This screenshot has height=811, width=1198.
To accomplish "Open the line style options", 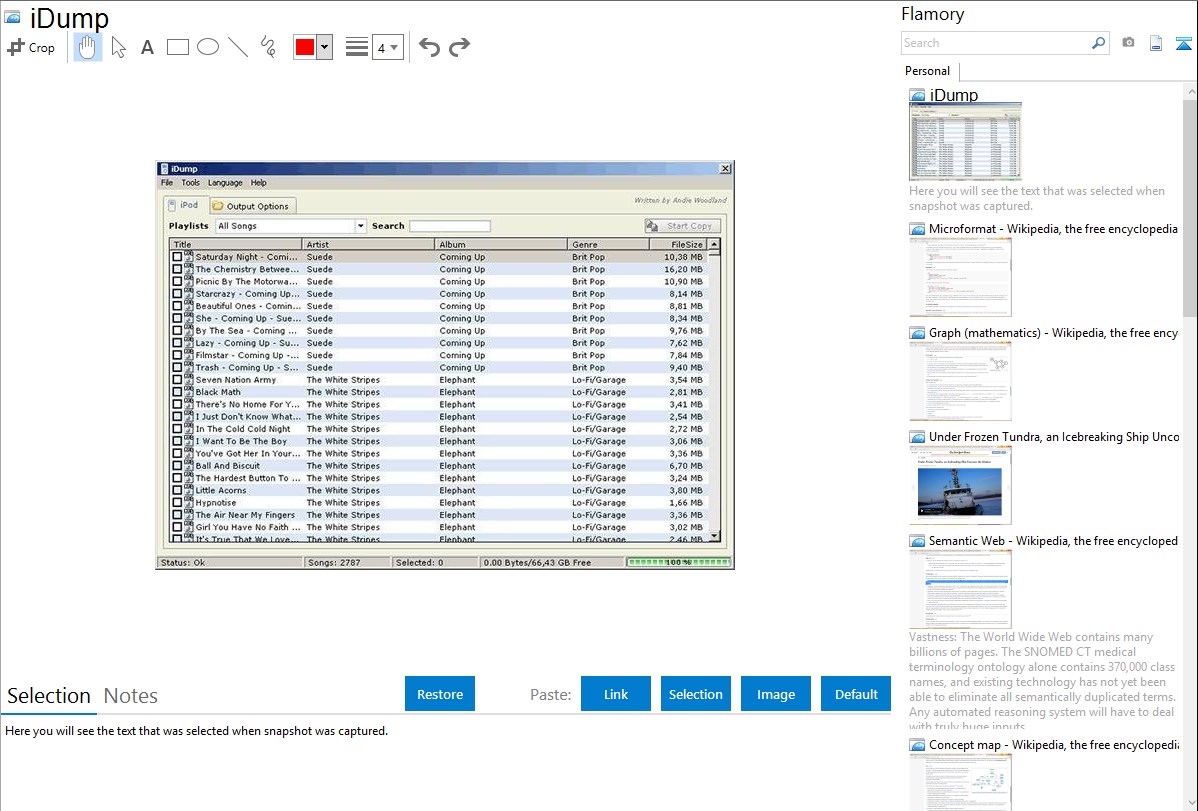I will pos(356,47).
